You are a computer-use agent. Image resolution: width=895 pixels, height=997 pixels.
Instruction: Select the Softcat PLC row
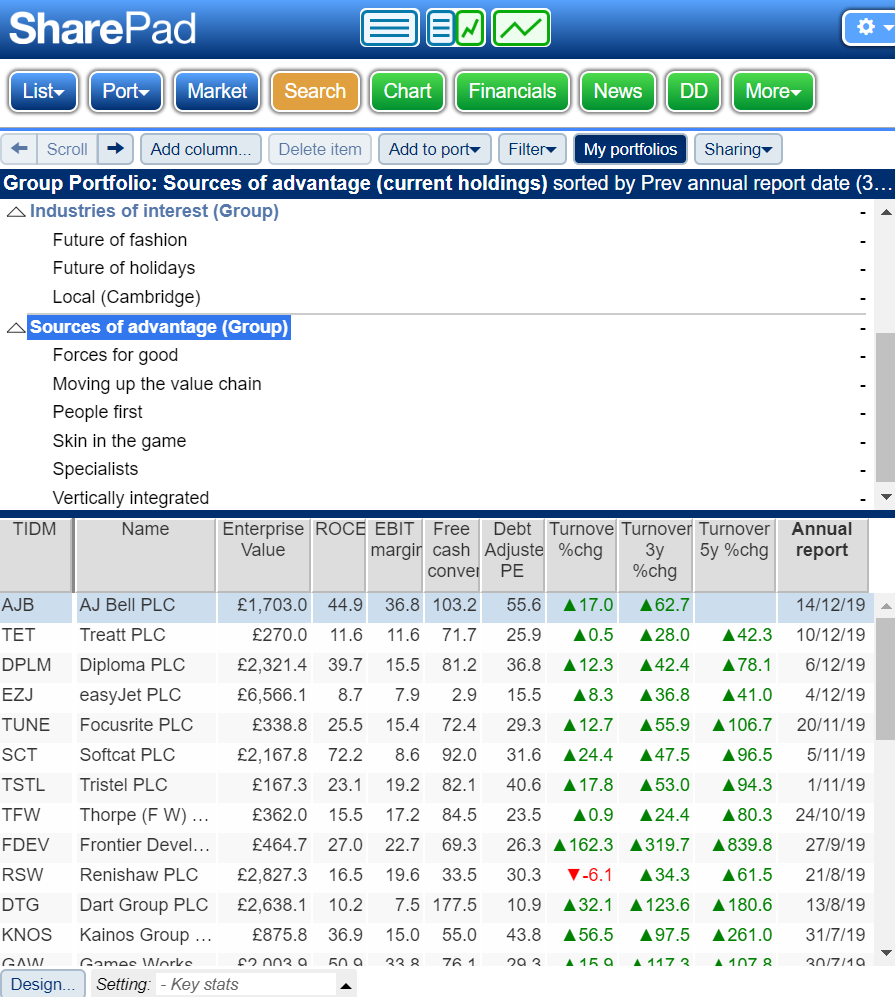(x=436, y=755)
